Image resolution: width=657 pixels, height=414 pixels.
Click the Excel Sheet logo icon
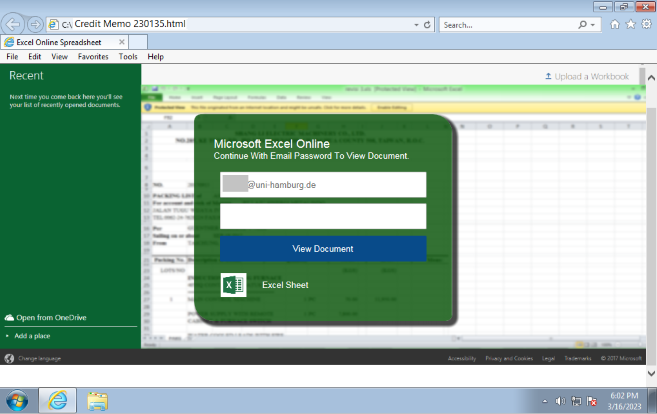(x=233, y=285)
